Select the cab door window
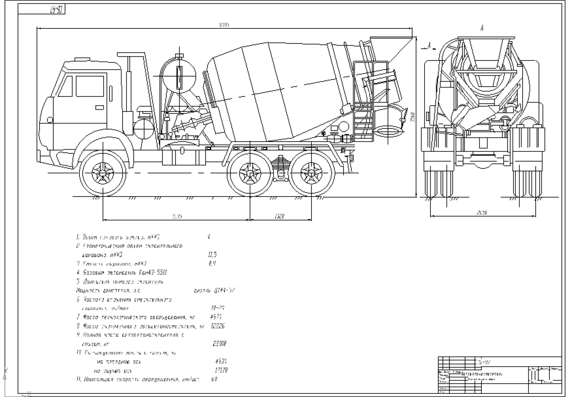 90,86
